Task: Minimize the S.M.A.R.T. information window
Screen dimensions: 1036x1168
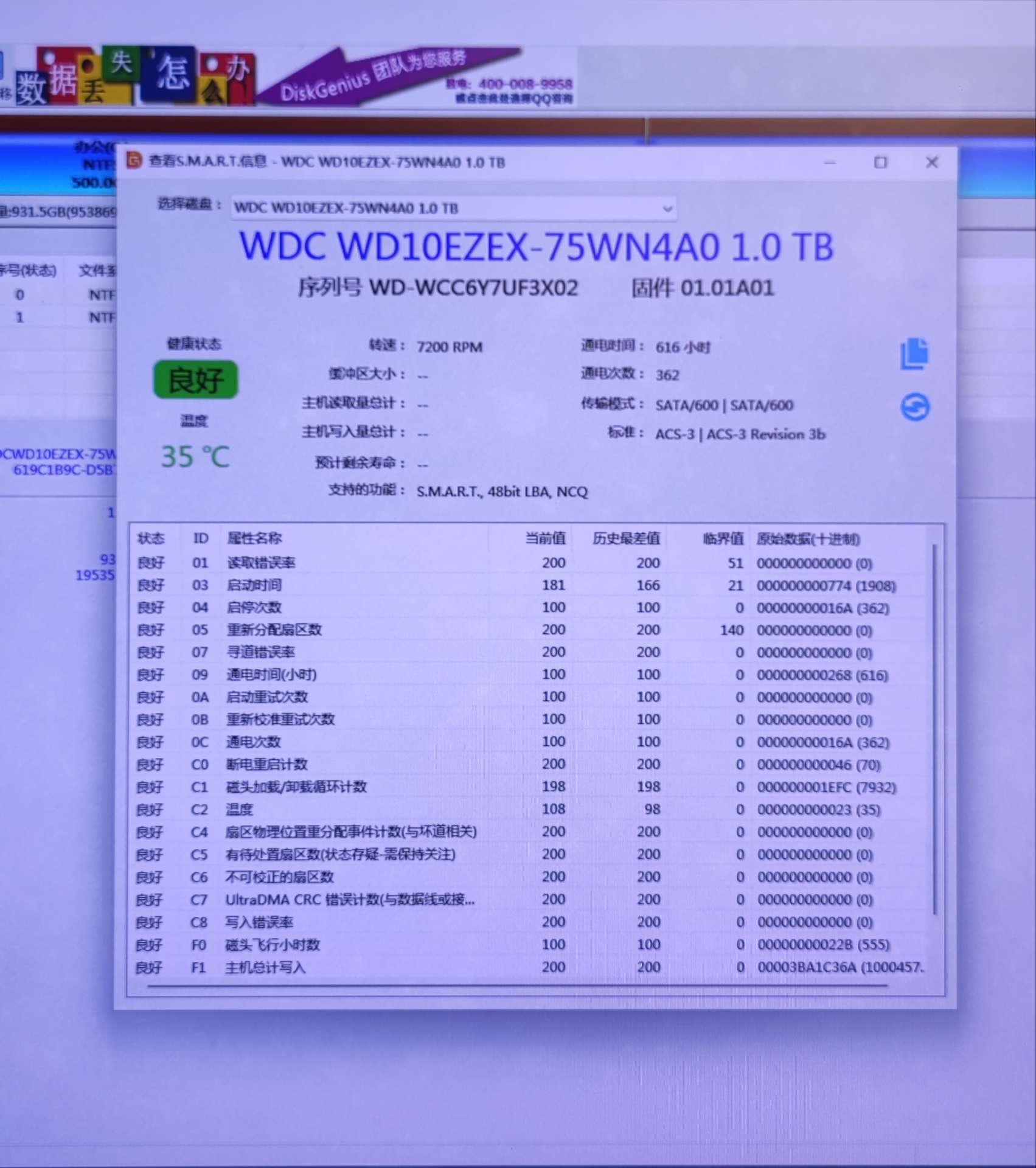Action: point(830,162)
